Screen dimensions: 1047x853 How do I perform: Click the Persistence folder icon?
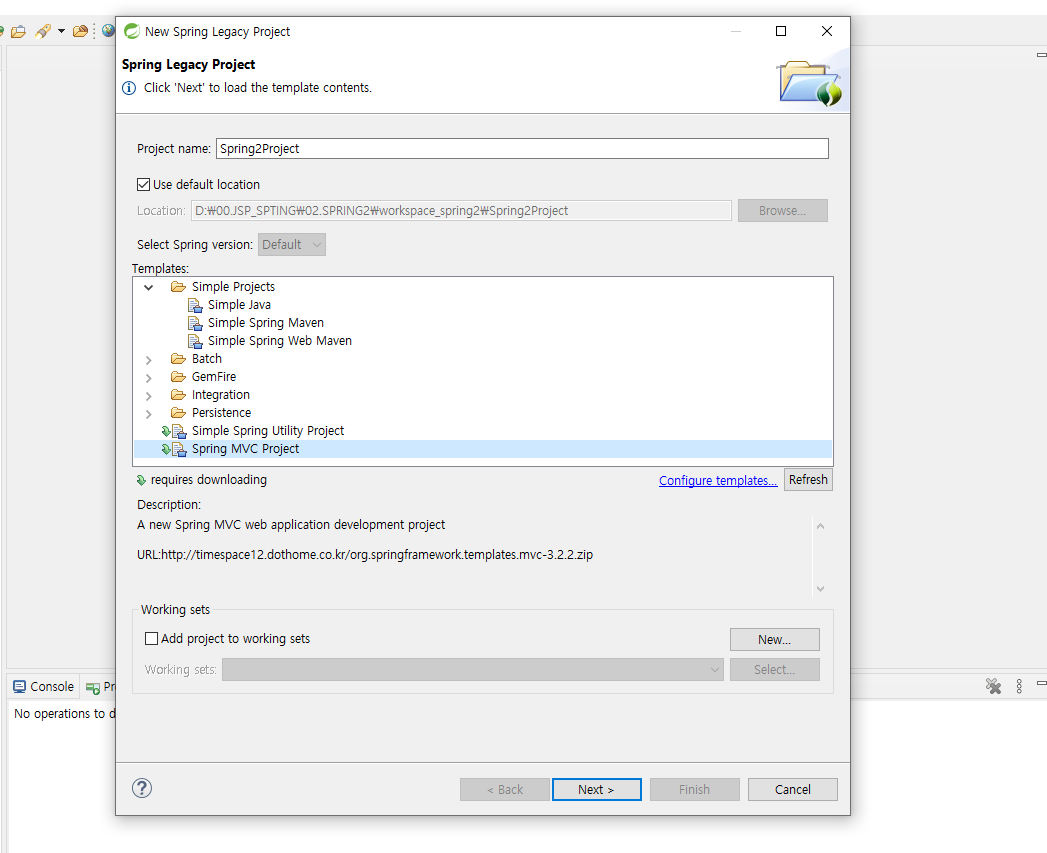178,413
